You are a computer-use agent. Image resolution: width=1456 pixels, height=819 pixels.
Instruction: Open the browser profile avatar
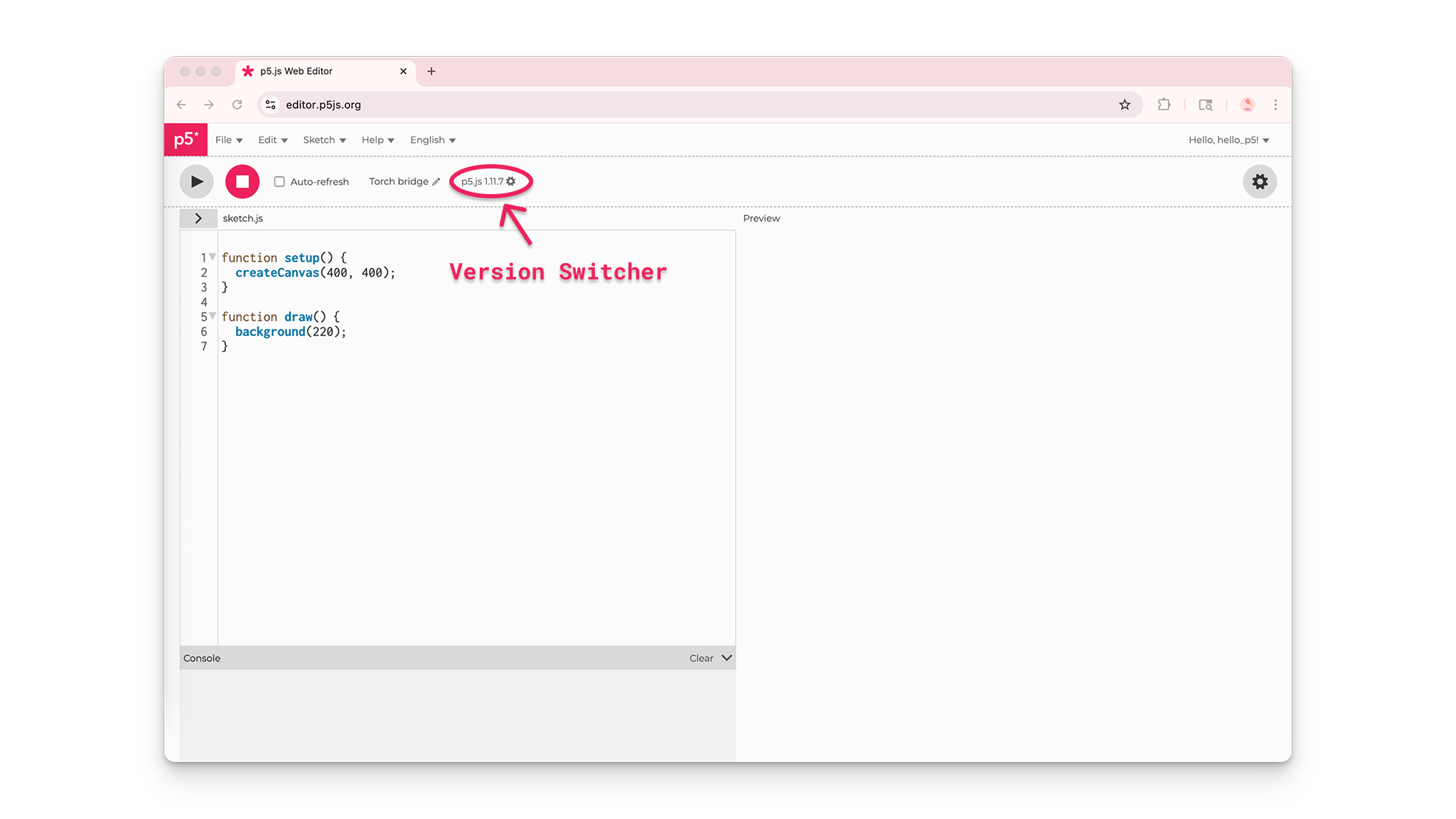click(1248, 105)
